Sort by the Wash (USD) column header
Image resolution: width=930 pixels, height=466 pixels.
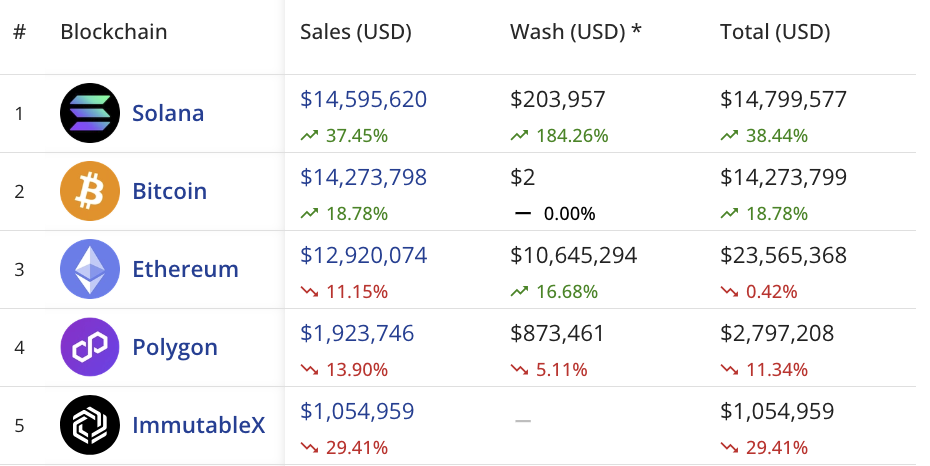[575, 31]
